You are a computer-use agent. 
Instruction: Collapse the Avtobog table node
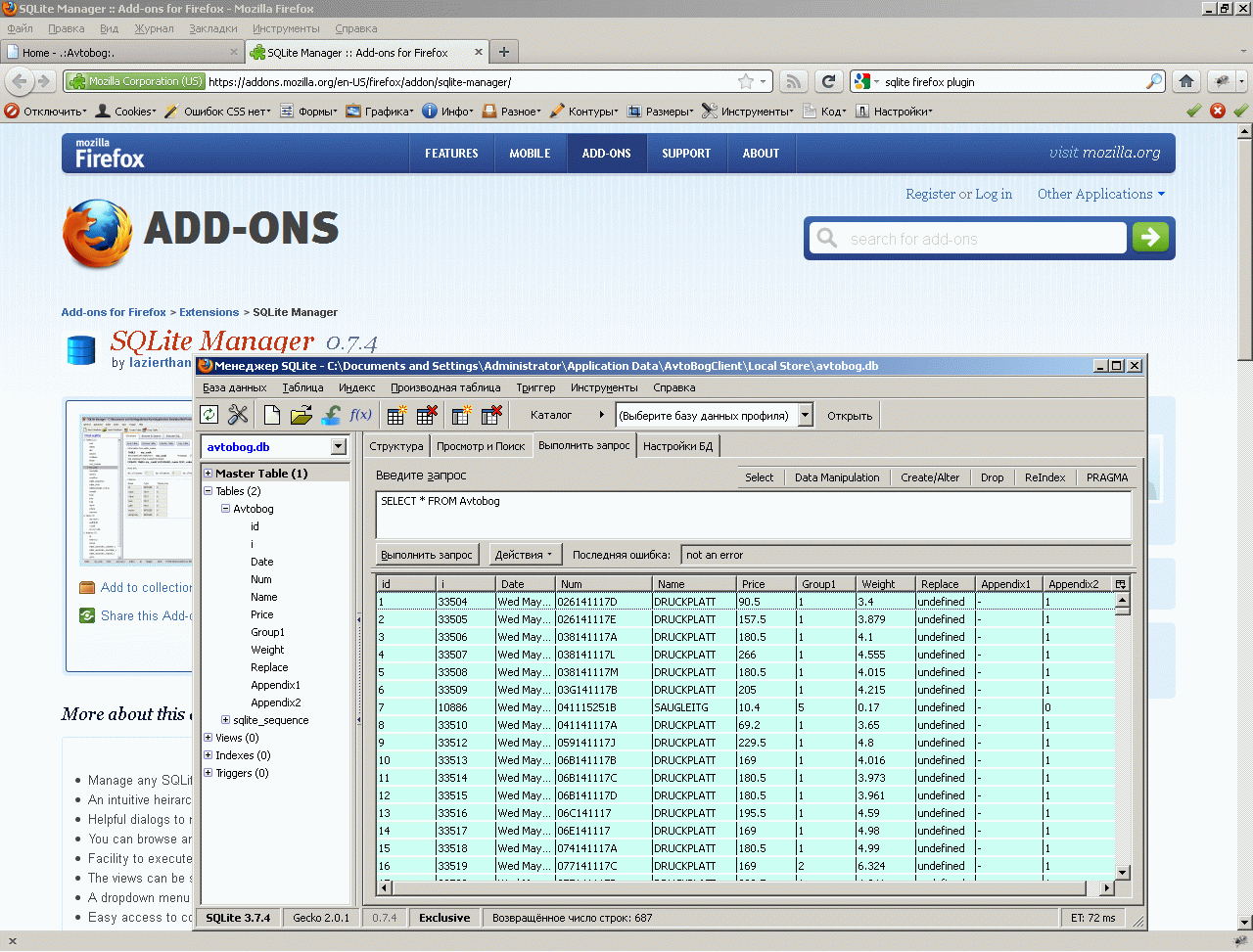click(x=225, y=509)
